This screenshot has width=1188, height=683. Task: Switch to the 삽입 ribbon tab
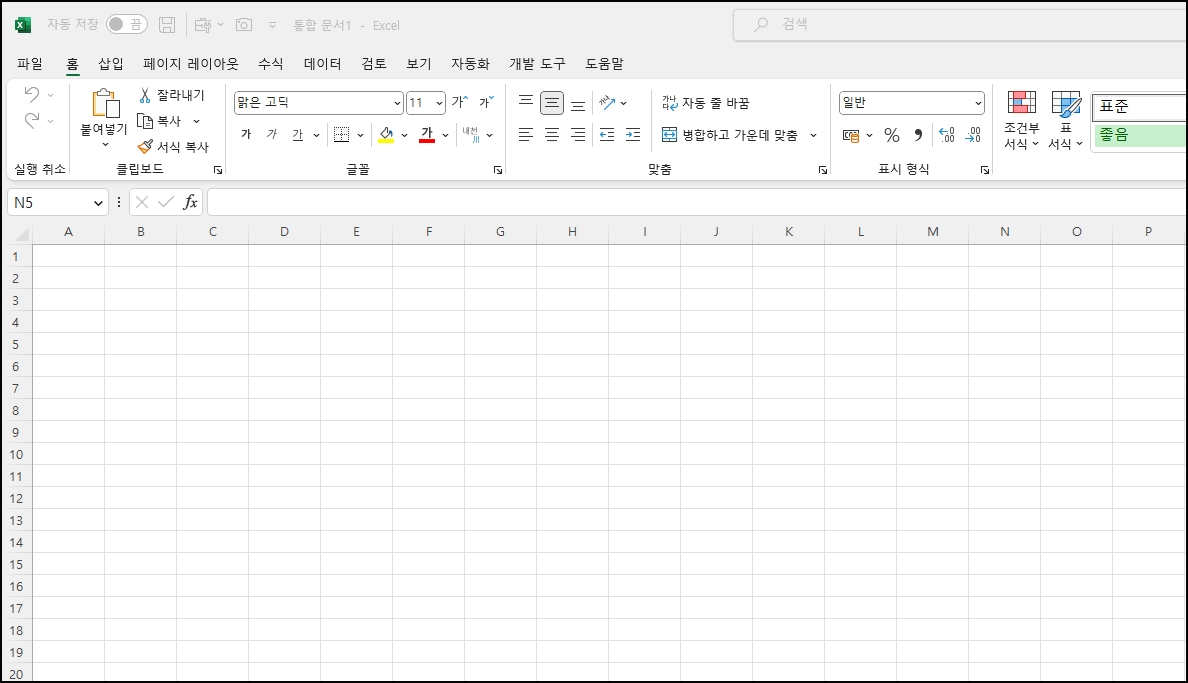111,63
